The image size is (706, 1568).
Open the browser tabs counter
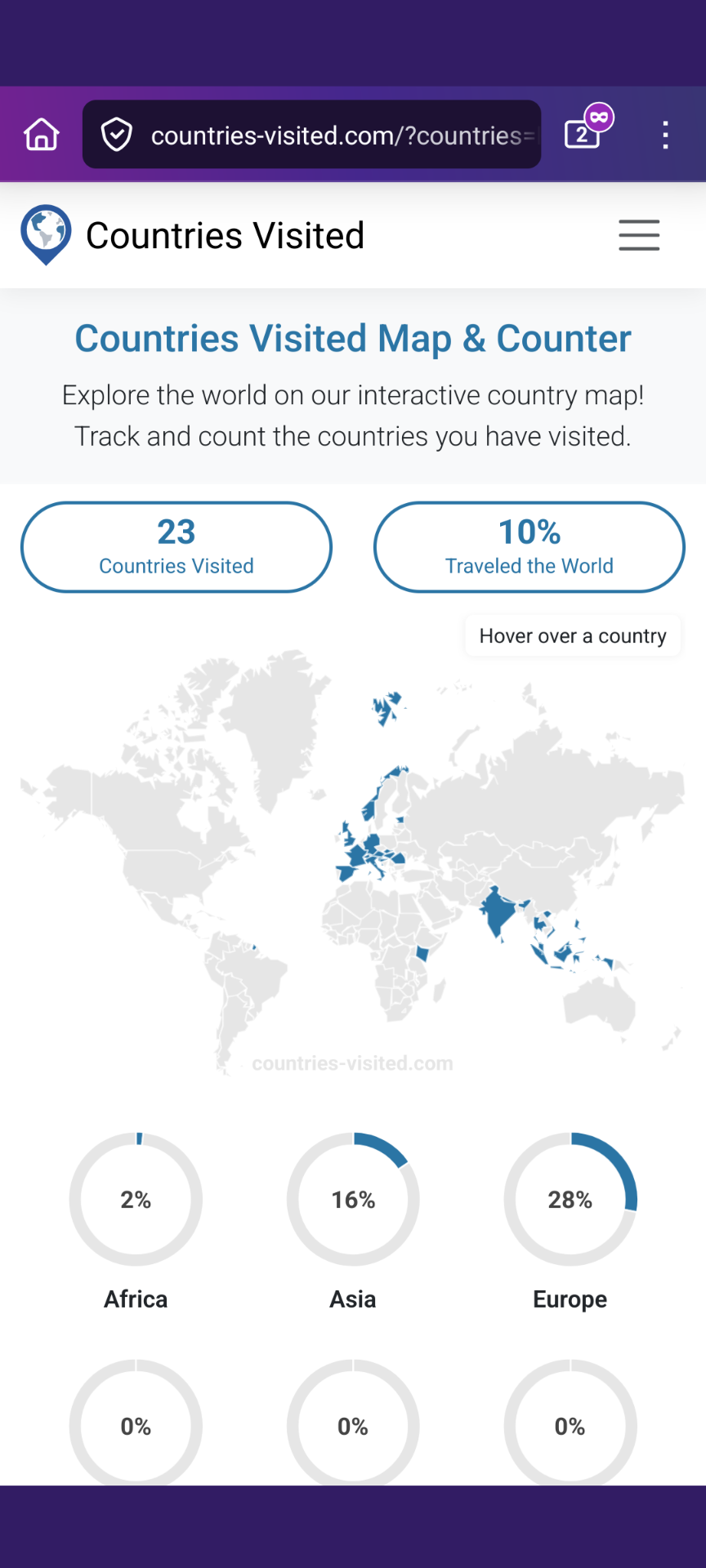click(x=583, y=133)
